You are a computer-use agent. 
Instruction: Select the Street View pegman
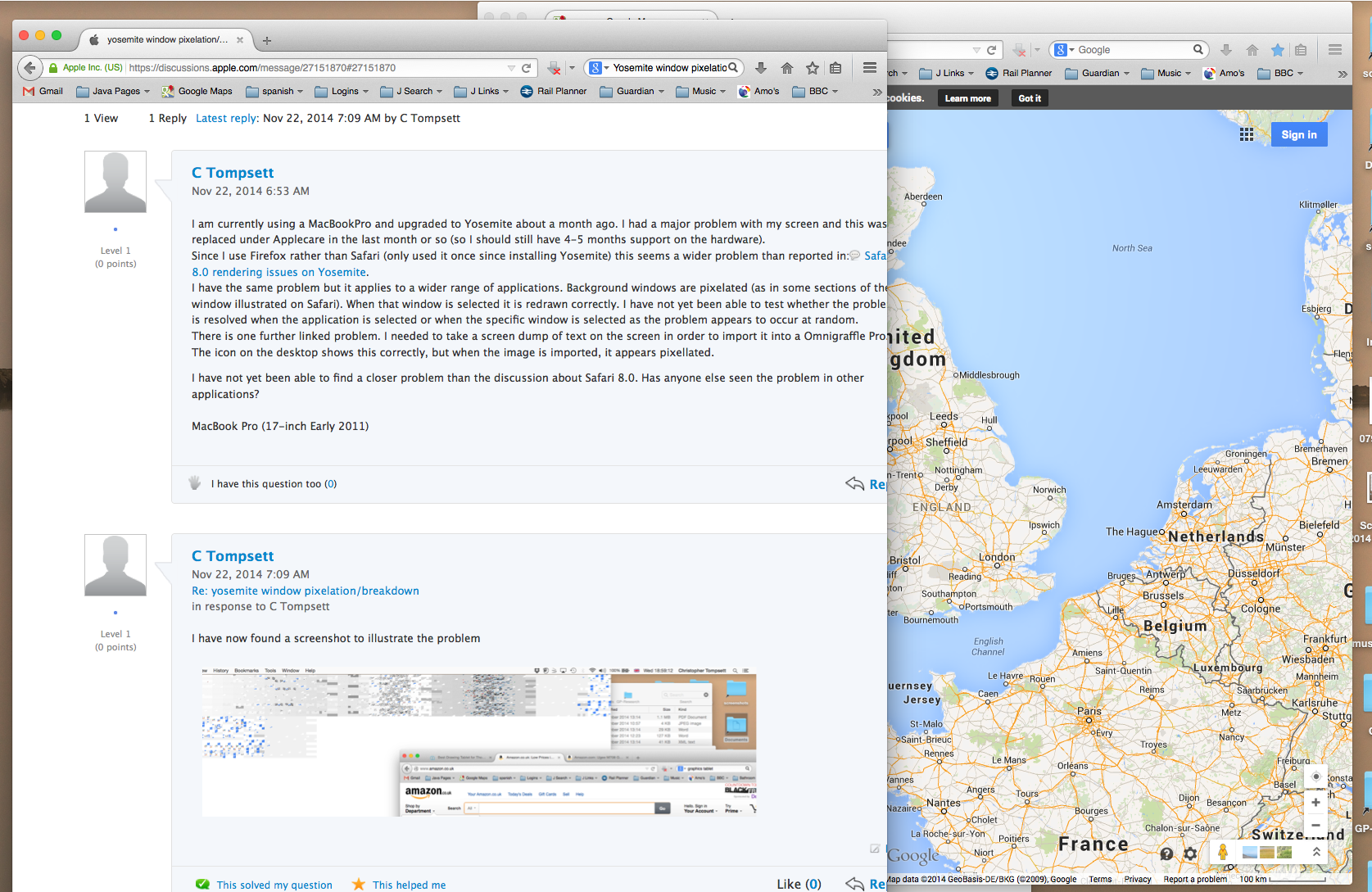pyautogui.click(x=1223, y=853)
